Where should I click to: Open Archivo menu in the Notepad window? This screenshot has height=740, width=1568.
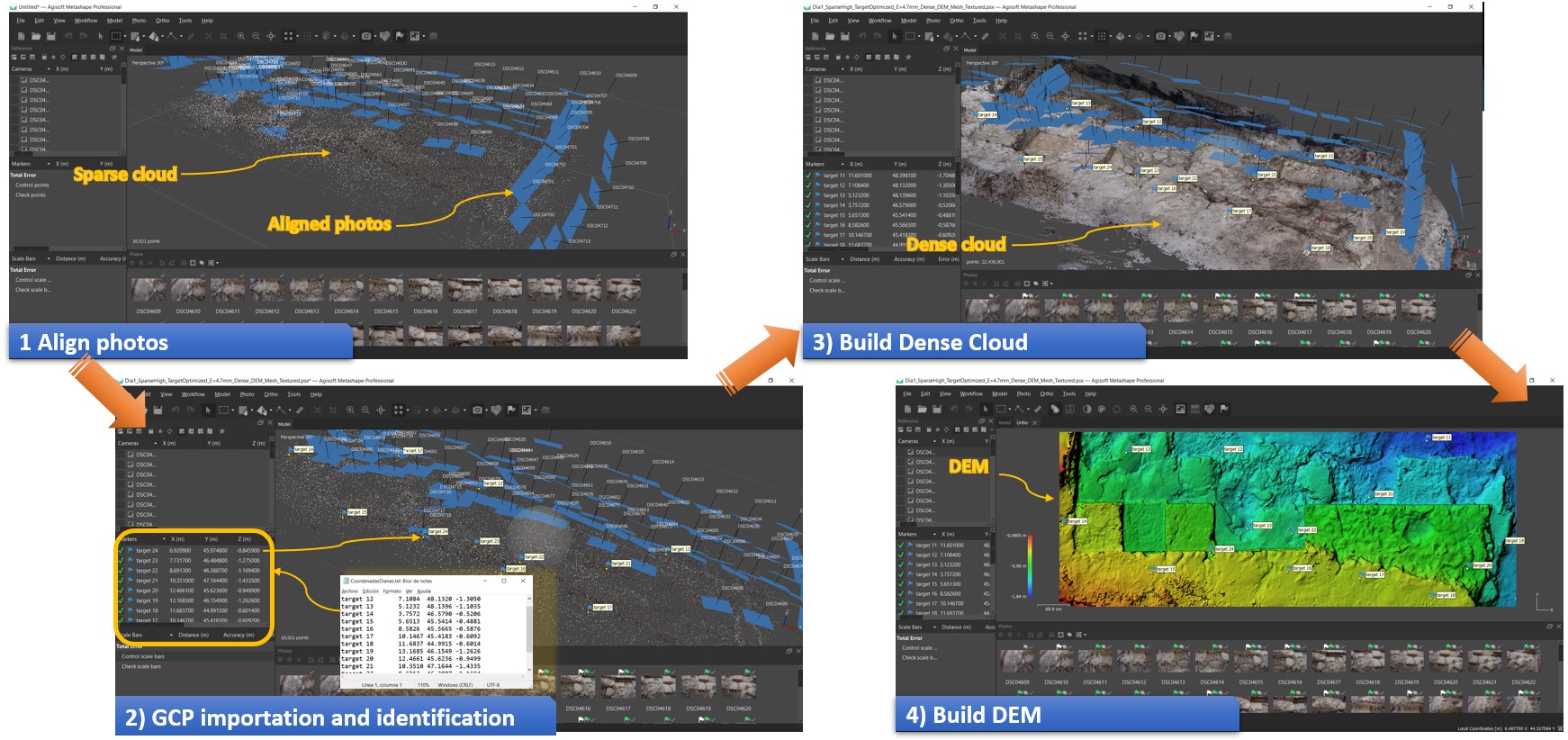(349, 591)
